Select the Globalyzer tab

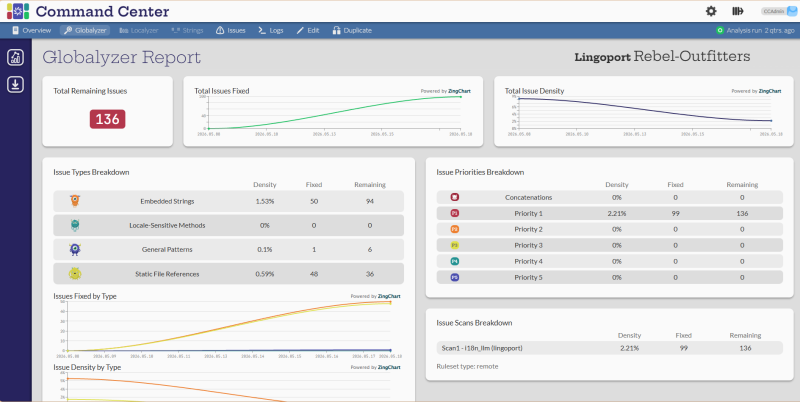(85, 31)
